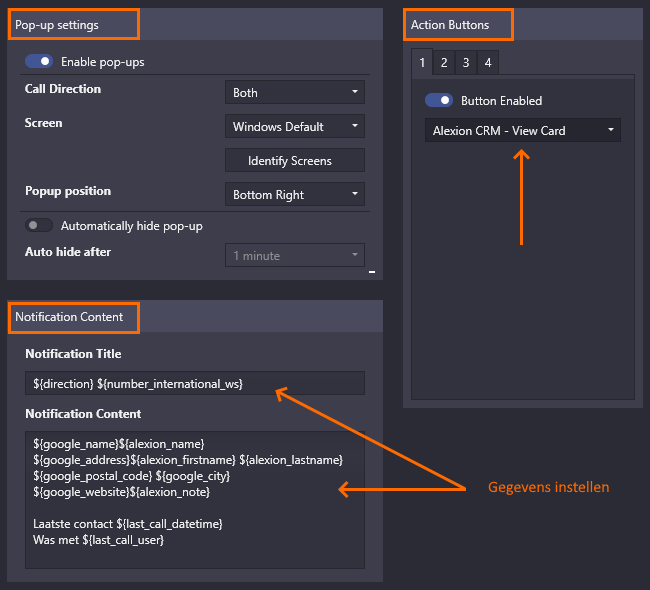
Task: Toggle the Enable pop-ups switch
Action: pos(39,61)
